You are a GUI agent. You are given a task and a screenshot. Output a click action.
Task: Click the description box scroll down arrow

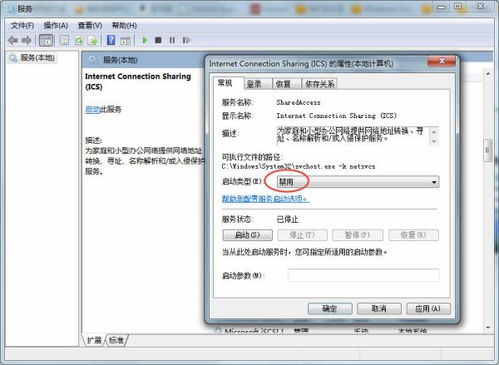pyautogui.click(x=434, y=141)
